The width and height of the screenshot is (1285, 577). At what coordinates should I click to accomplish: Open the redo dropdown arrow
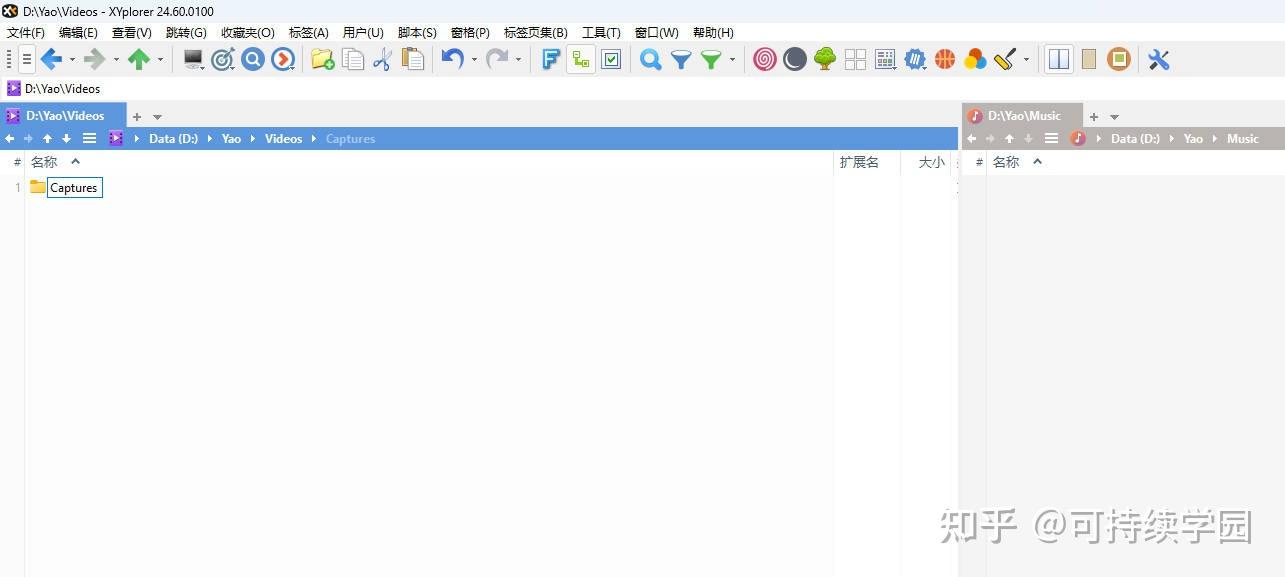[x=518, y=59]
